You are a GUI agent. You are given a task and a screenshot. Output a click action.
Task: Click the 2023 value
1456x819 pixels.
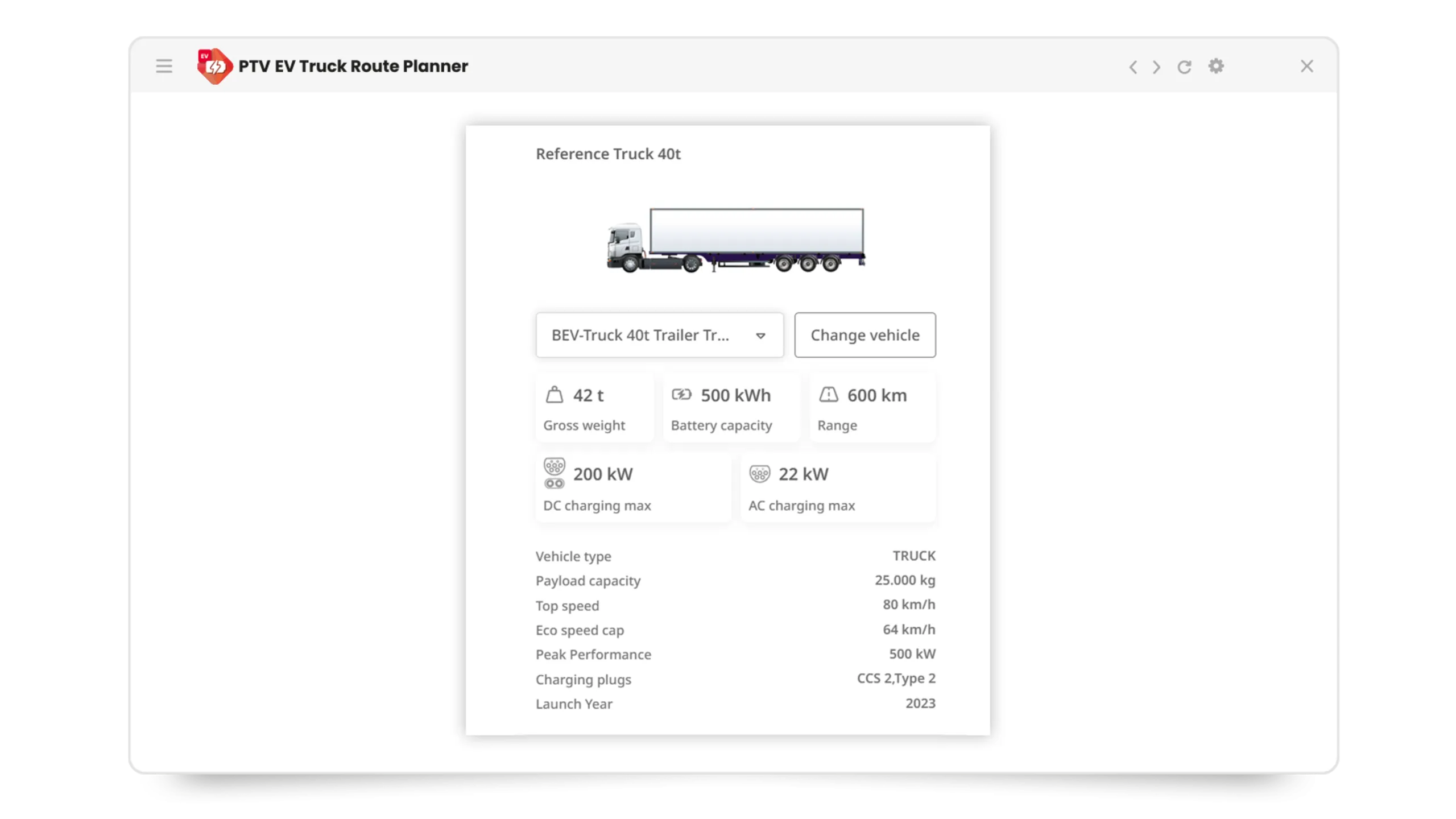[x=921, y=704]
